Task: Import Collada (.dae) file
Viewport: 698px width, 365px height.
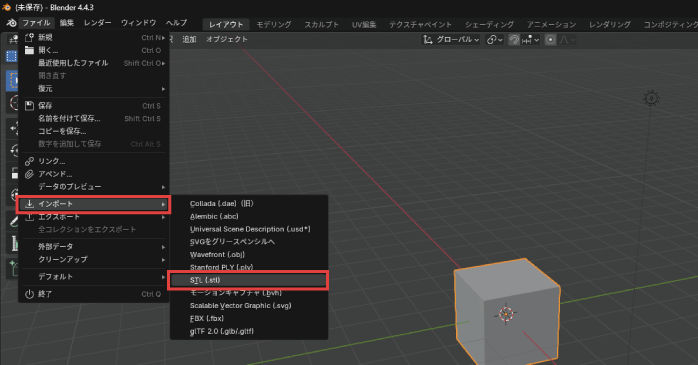Action: [x=249, y=203]
